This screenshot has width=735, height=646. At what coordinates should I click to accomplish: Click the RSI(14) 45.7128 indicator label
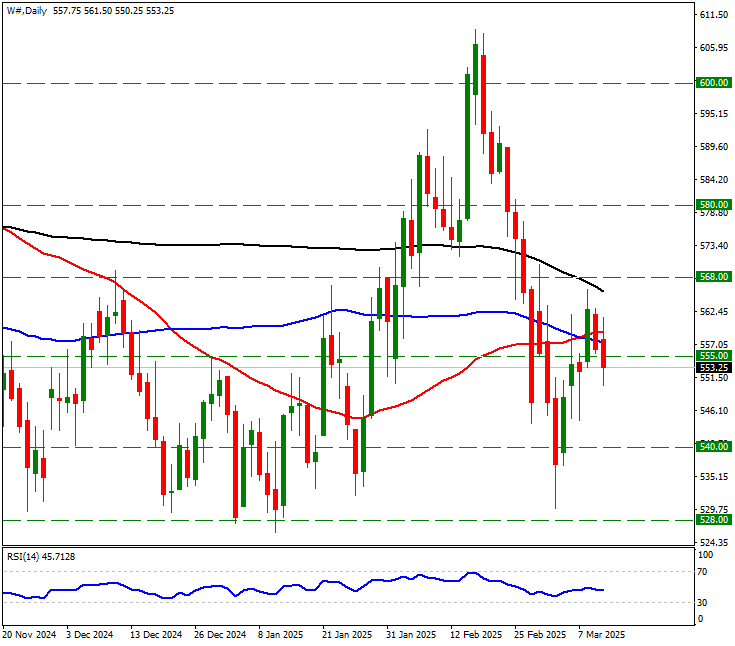tap(41, 557)
